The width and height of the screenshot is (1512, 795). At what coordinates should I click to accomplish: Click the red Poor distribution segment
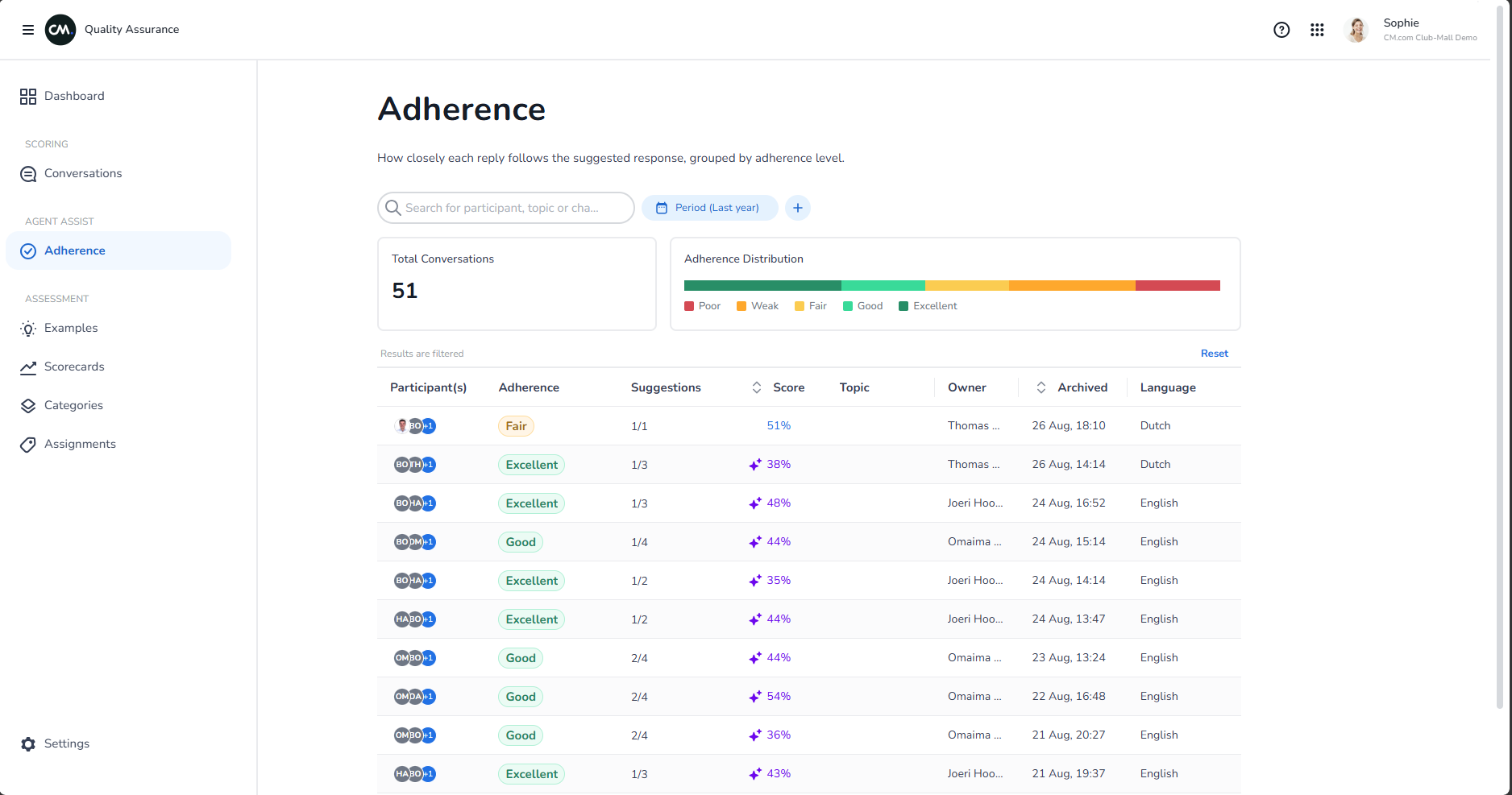(x=1178, y=286)
